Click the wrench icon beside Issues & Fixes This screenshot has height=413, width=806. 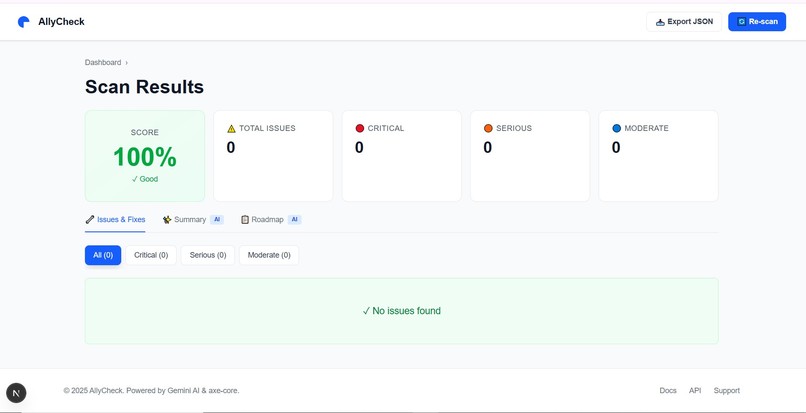pyautogui.click(x=90, y=220)
